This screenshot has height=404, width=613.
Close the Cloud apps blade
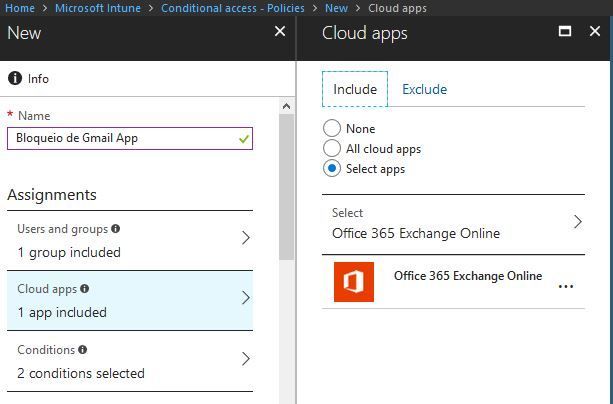click(x=595, y=32)
